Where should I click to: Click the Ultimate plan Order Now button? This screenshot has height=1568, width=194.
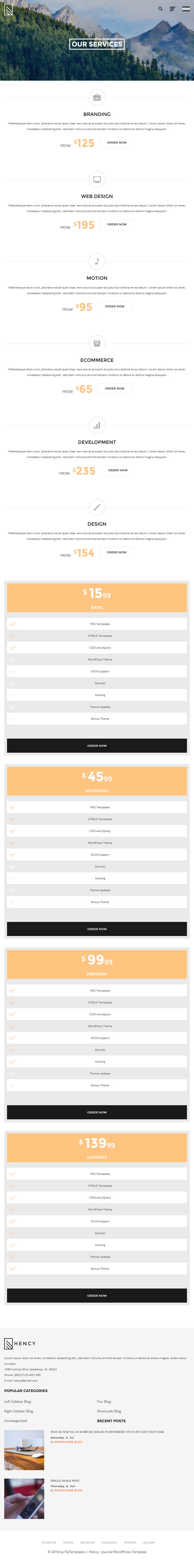[97, 1295]
